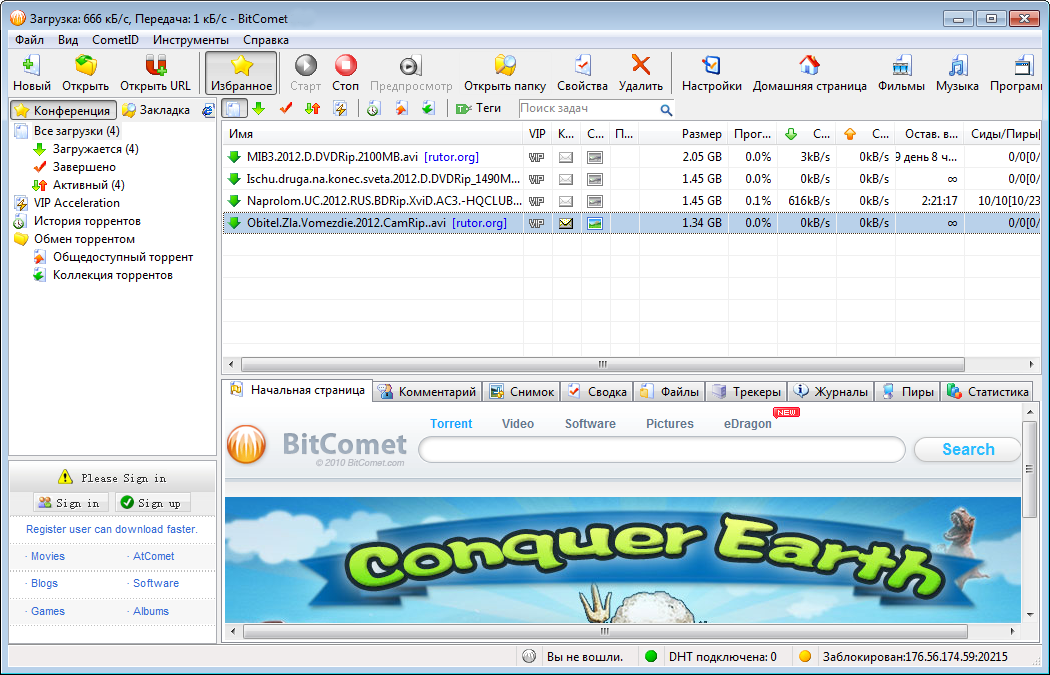The height and width of the screenshot is (675, 1050).
Task: Select История торрентов in sidebar
Action: [x=88, y=221]
